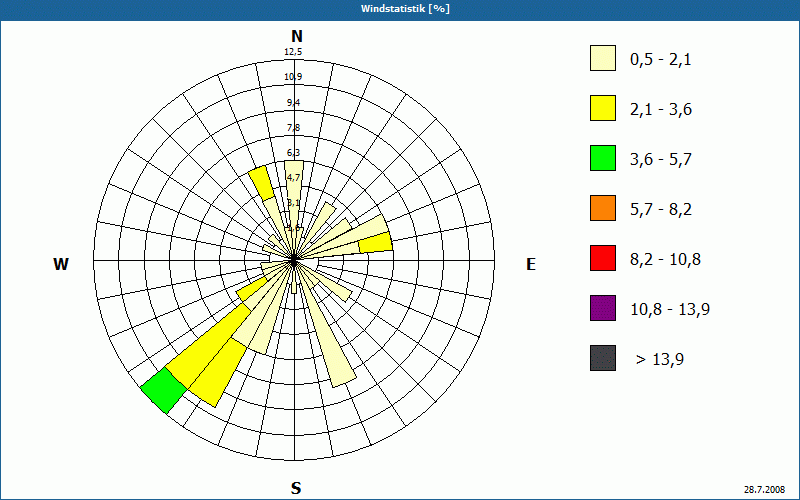The height and width of the screenshot is (500, 800).
Task: Click the purple 10,8 - 13,9 legend swatch
Action: [x=603, y=308]
